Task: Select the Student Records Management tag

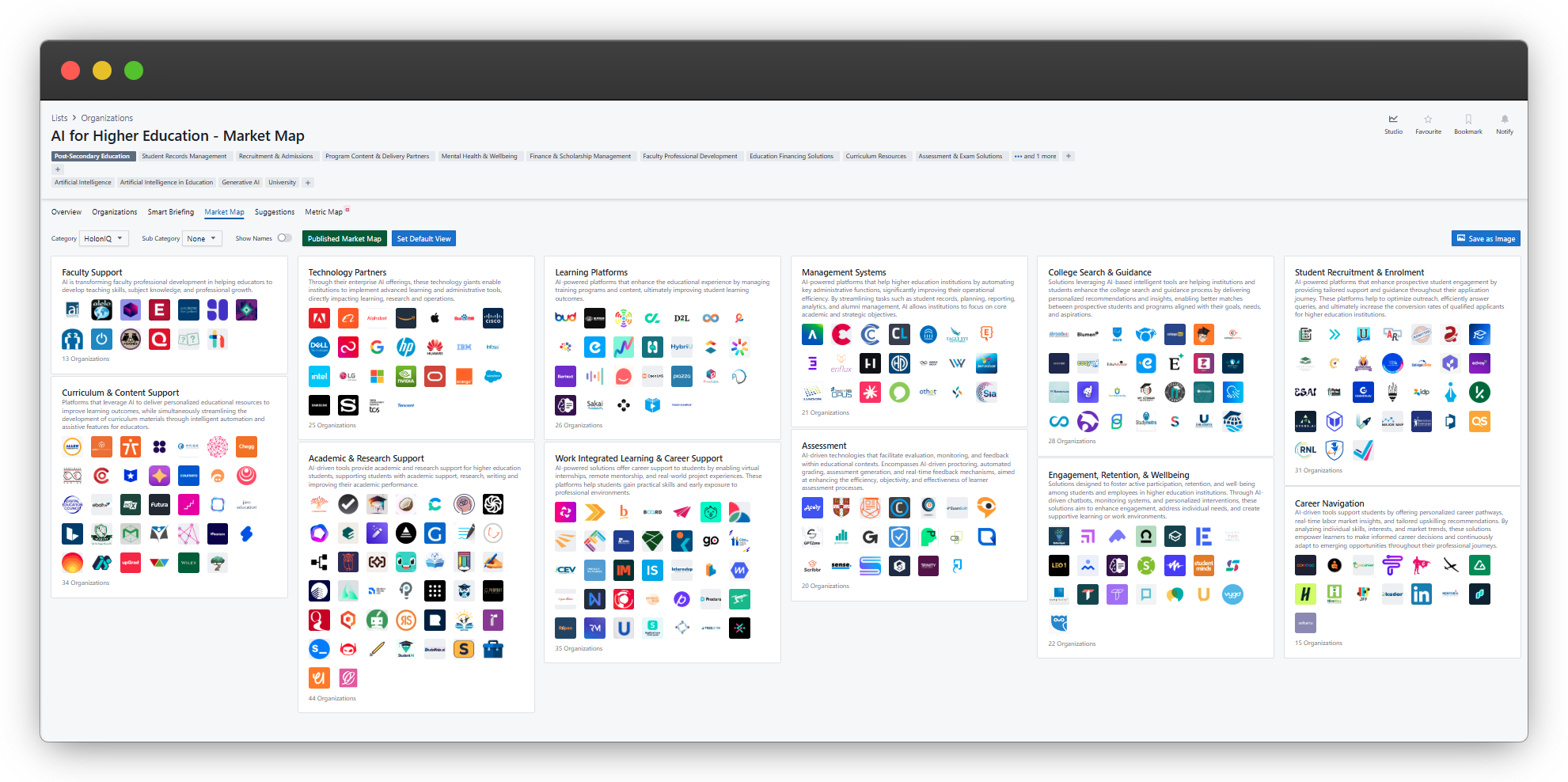Action: (184, 156)
